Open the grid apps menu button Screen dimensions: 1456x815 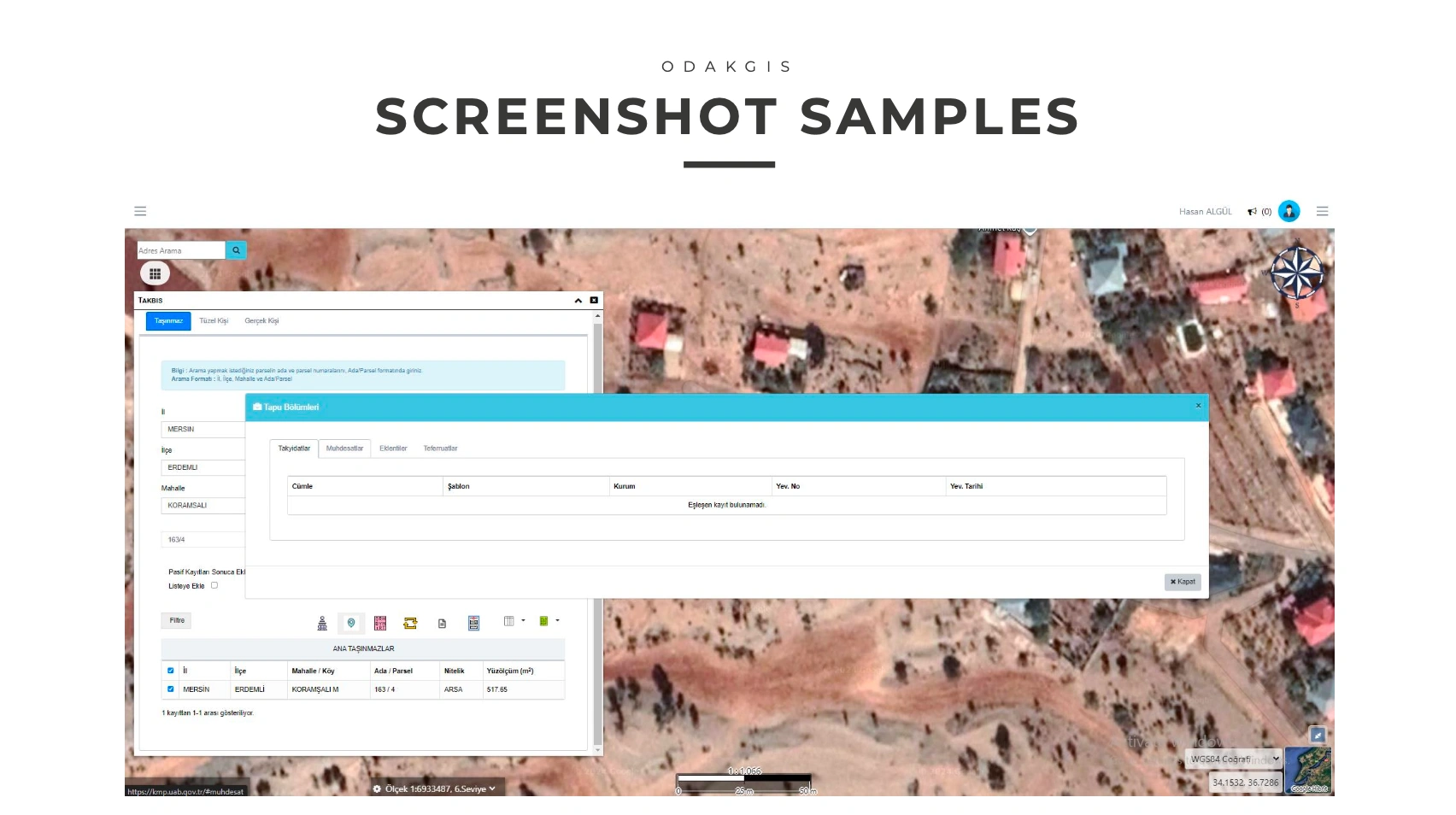click(155, 273)
